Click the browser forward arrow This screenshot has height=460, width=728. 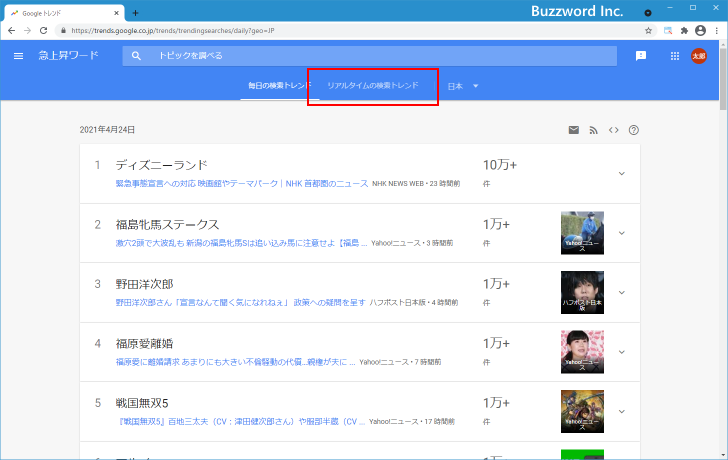coord(27,31)
